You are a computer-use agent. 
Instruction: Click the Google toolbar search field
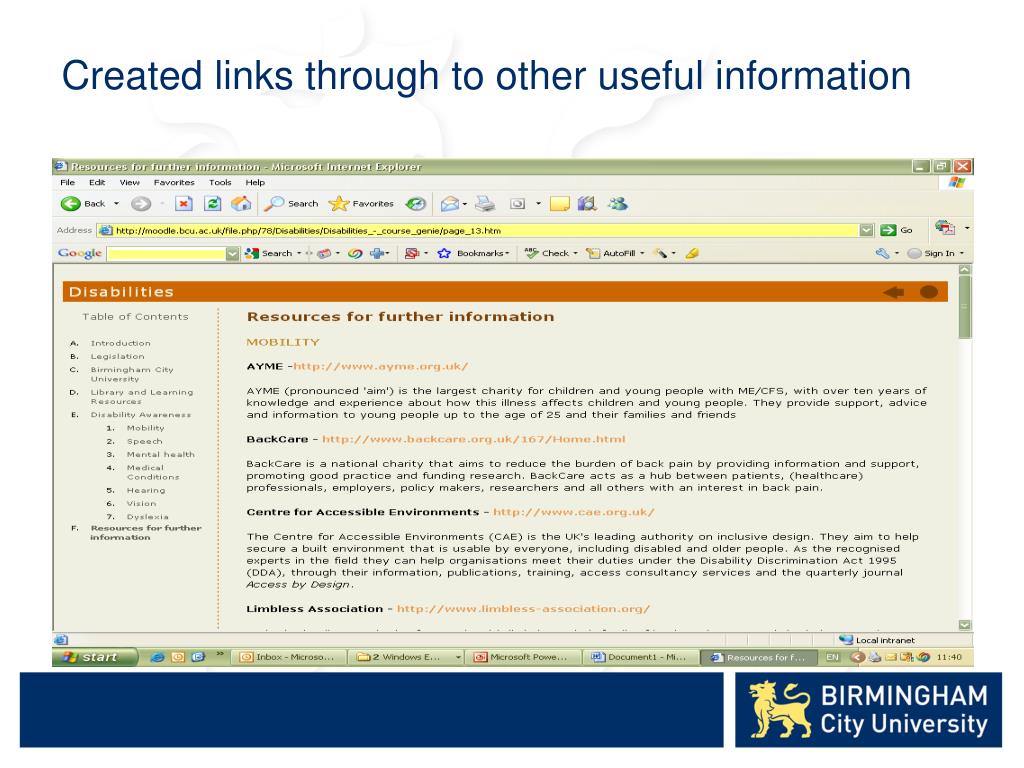tap(167, 253)
